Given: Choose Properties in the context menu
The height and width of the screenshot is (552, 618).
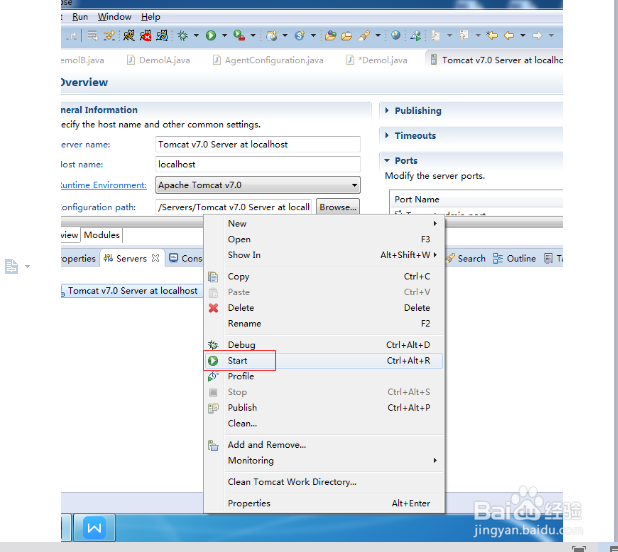Looking at the screenshot, I should pos(324,503).
